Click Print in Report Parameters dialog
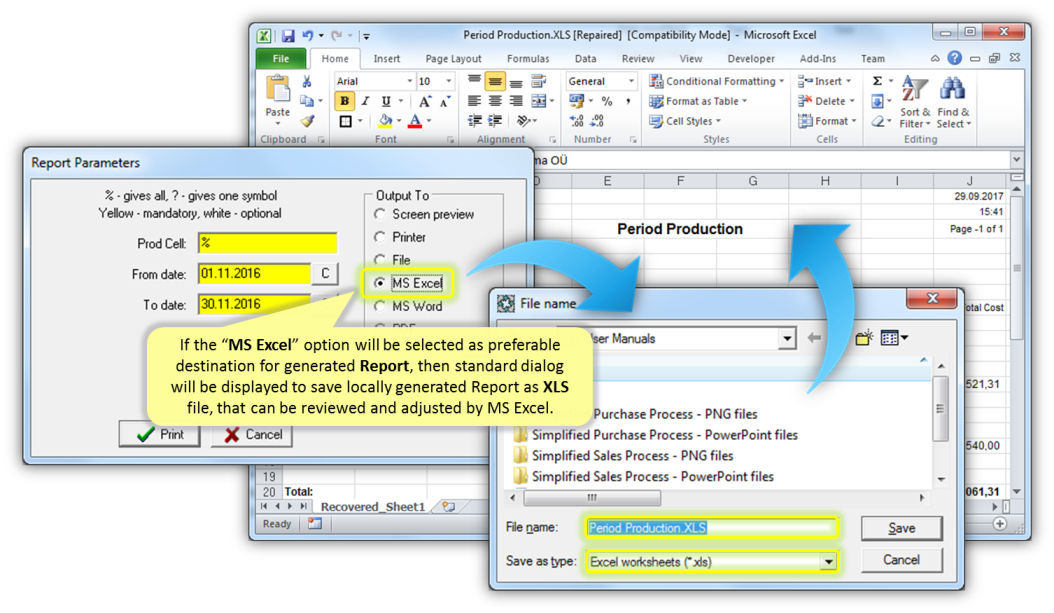1054x613 pixels. [160, 434]
